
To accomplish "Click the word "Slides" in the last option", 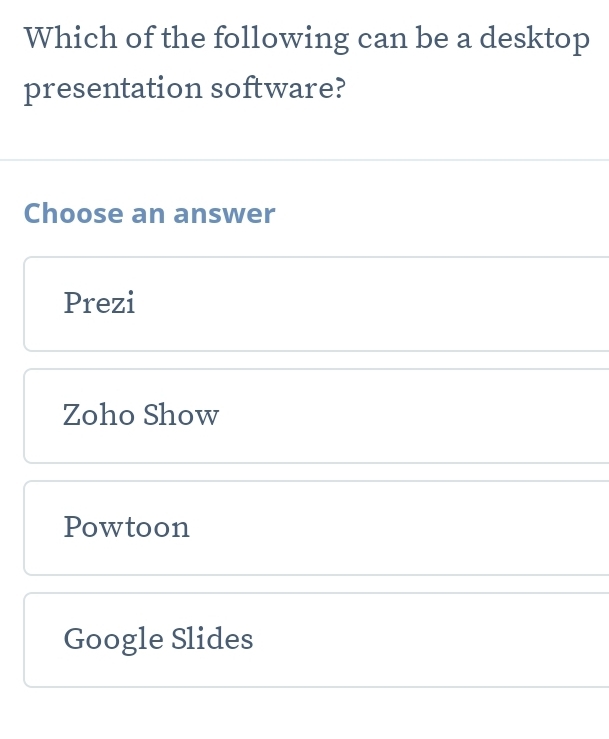I will [x=212, y=639].
